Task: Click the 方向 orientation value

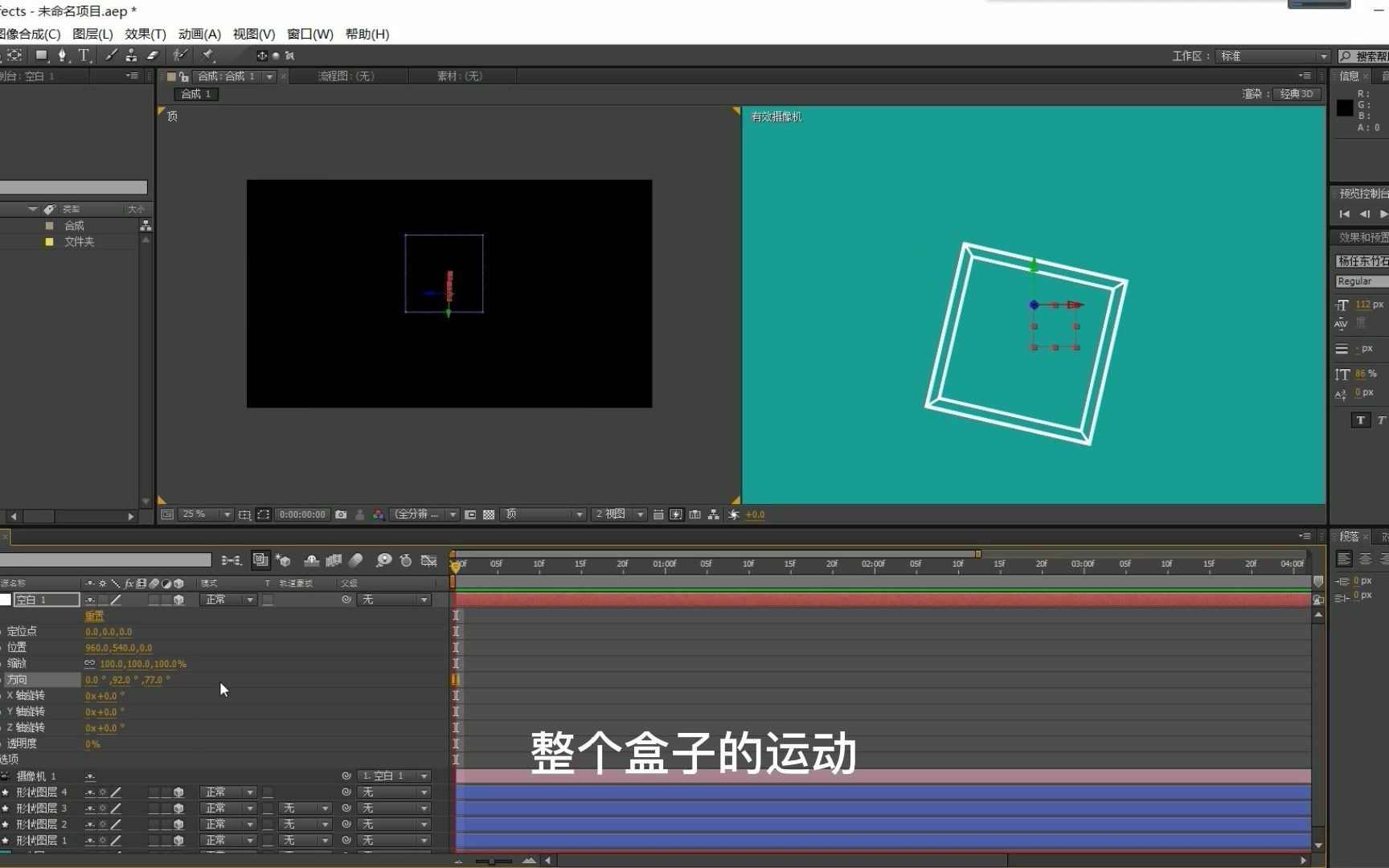Action: (127, 680)
